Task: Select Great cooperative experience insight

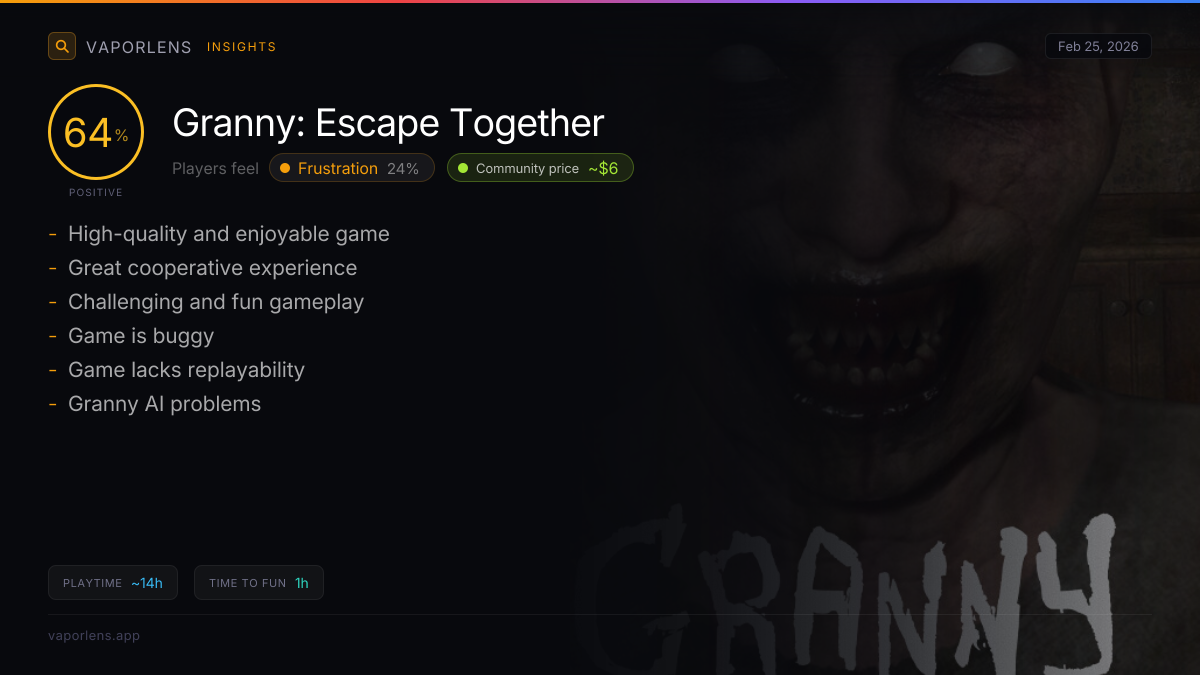Action: click(x=212, y=268)
